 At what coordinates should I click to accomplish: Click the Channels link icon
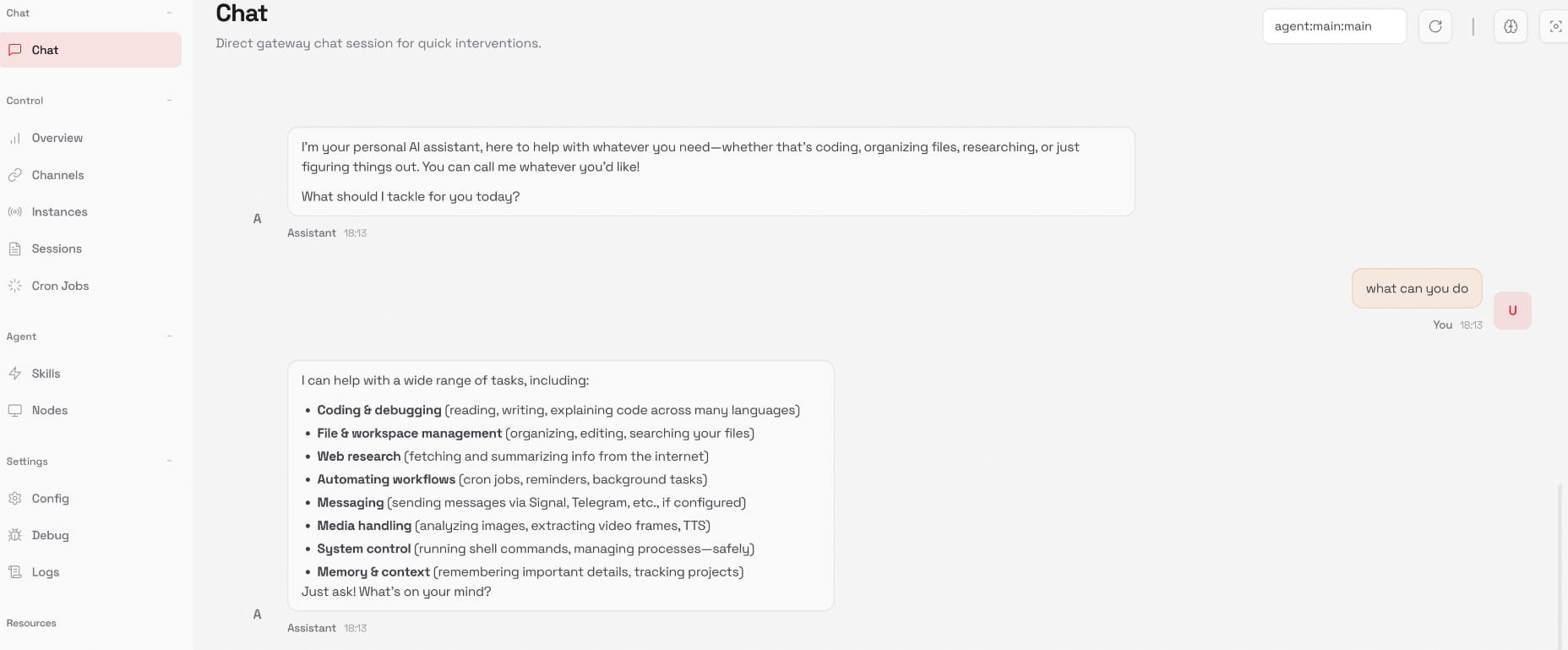[x=15, y=175]
